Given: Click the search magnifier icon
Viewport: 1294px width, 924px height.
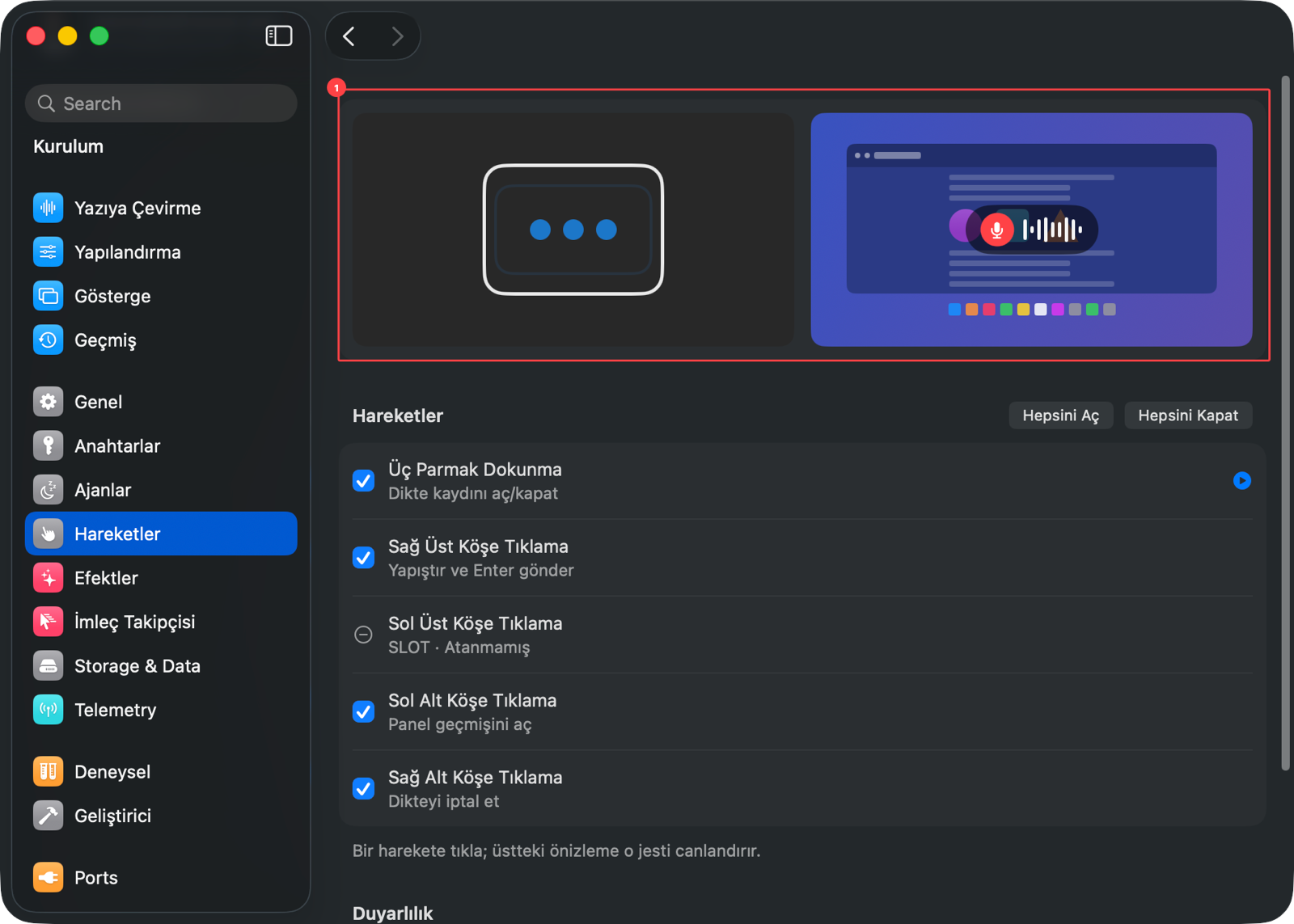Looking at the screenshot, I should click(46, 103).
